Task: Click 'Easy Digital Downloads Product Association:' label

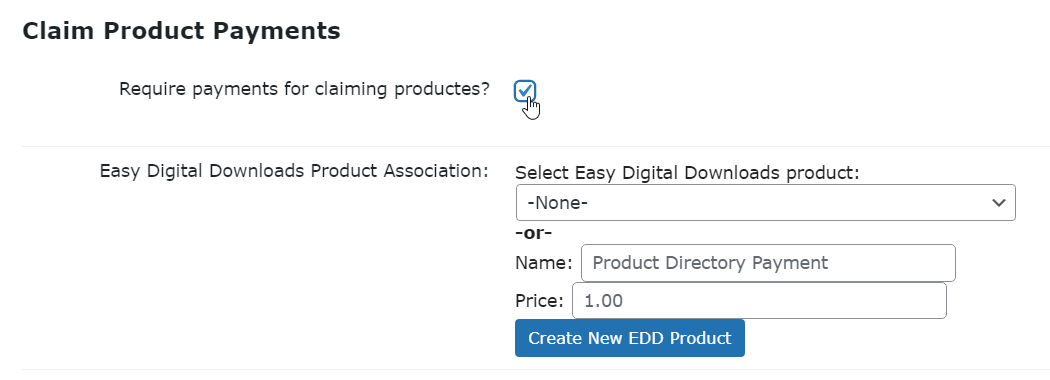Action: coord(294,171)
